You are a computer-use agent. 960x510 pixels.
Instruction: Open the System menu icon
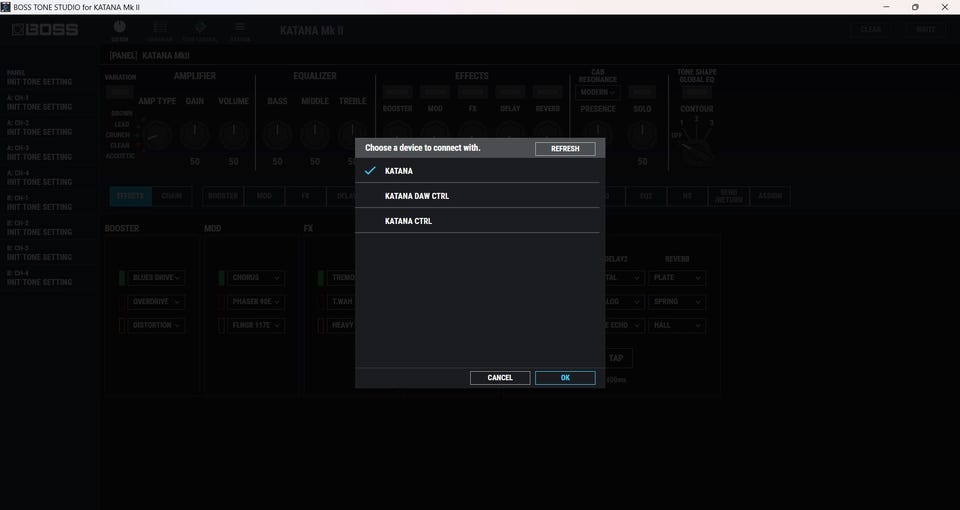pyautogui.click(x=240, y=31)
